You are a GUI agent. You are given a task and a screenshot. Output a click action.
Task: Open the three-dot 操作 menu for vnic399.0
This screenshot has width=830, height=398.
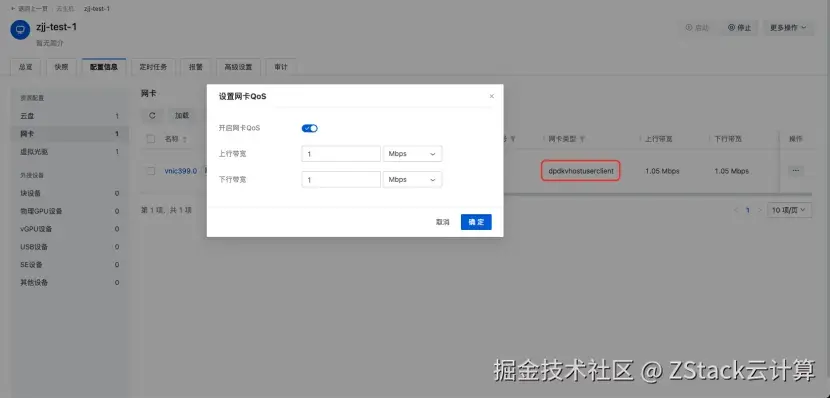[796, 170]
